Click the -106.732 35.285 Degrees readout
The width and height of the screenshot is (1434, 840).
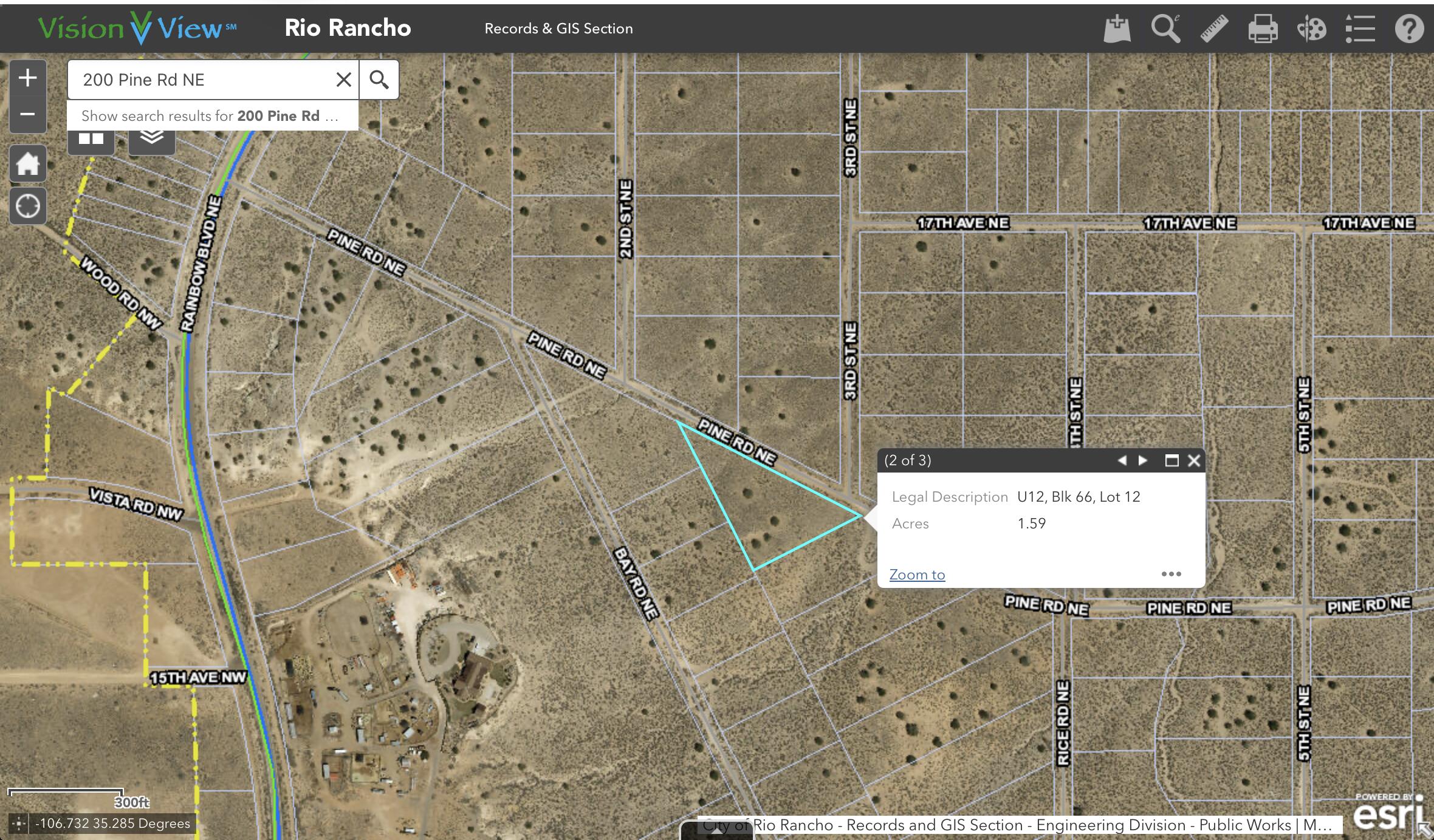pos(112,824)
